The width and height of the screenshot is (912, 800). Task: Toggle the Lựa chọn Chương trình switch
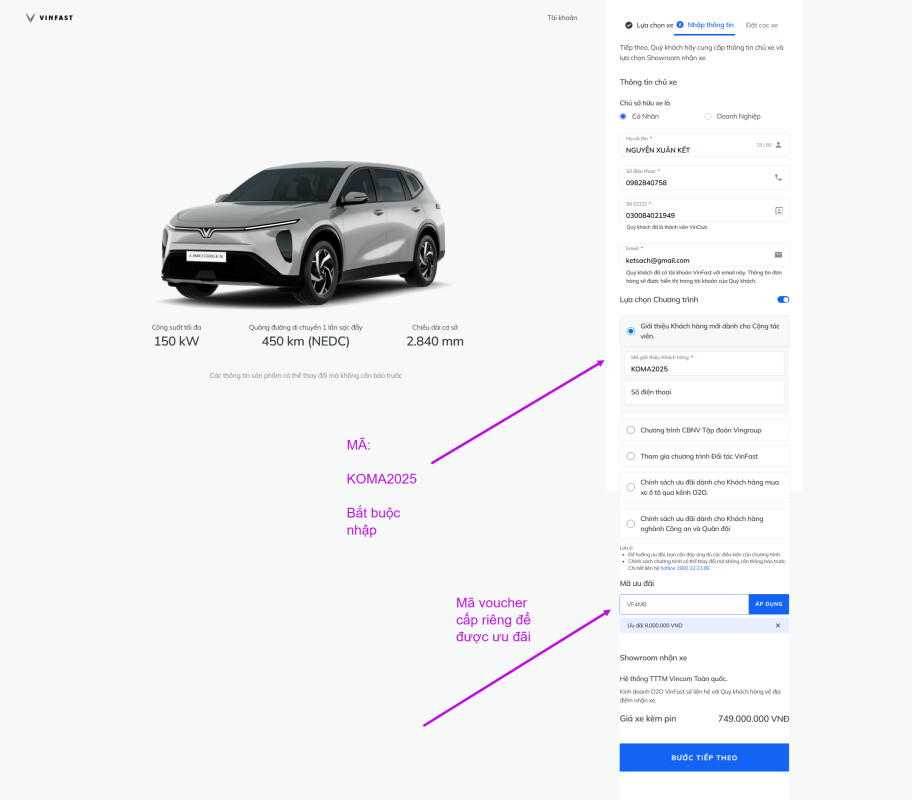(x=783, y=299)
